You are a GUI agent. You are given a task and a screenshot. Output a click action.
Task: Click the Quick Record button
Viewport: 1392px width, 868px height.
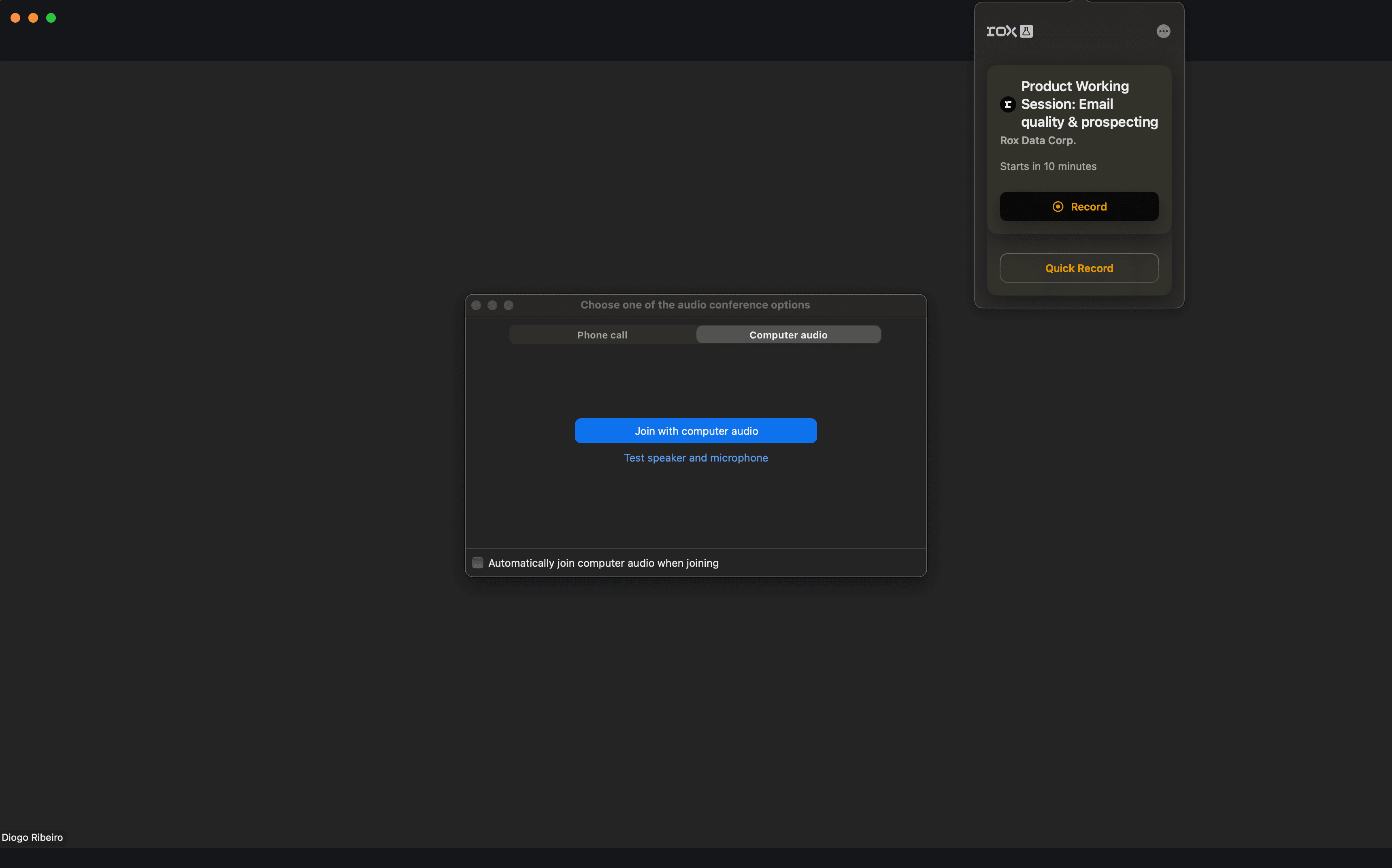click(x=1079, y=268)
